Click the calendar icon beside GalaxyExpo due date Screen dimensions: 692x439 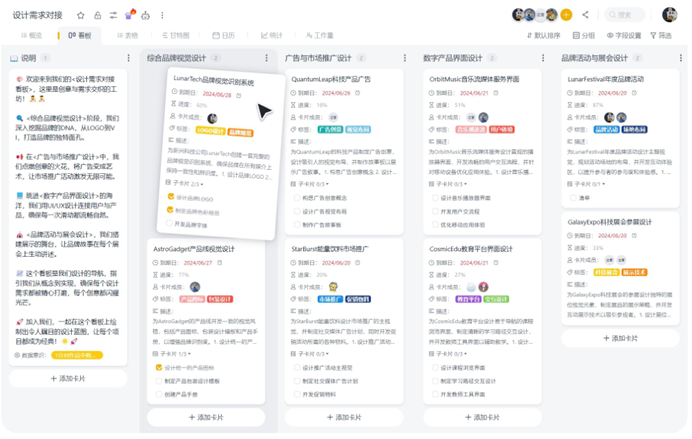pyautogui.click(x=634, y=236)
